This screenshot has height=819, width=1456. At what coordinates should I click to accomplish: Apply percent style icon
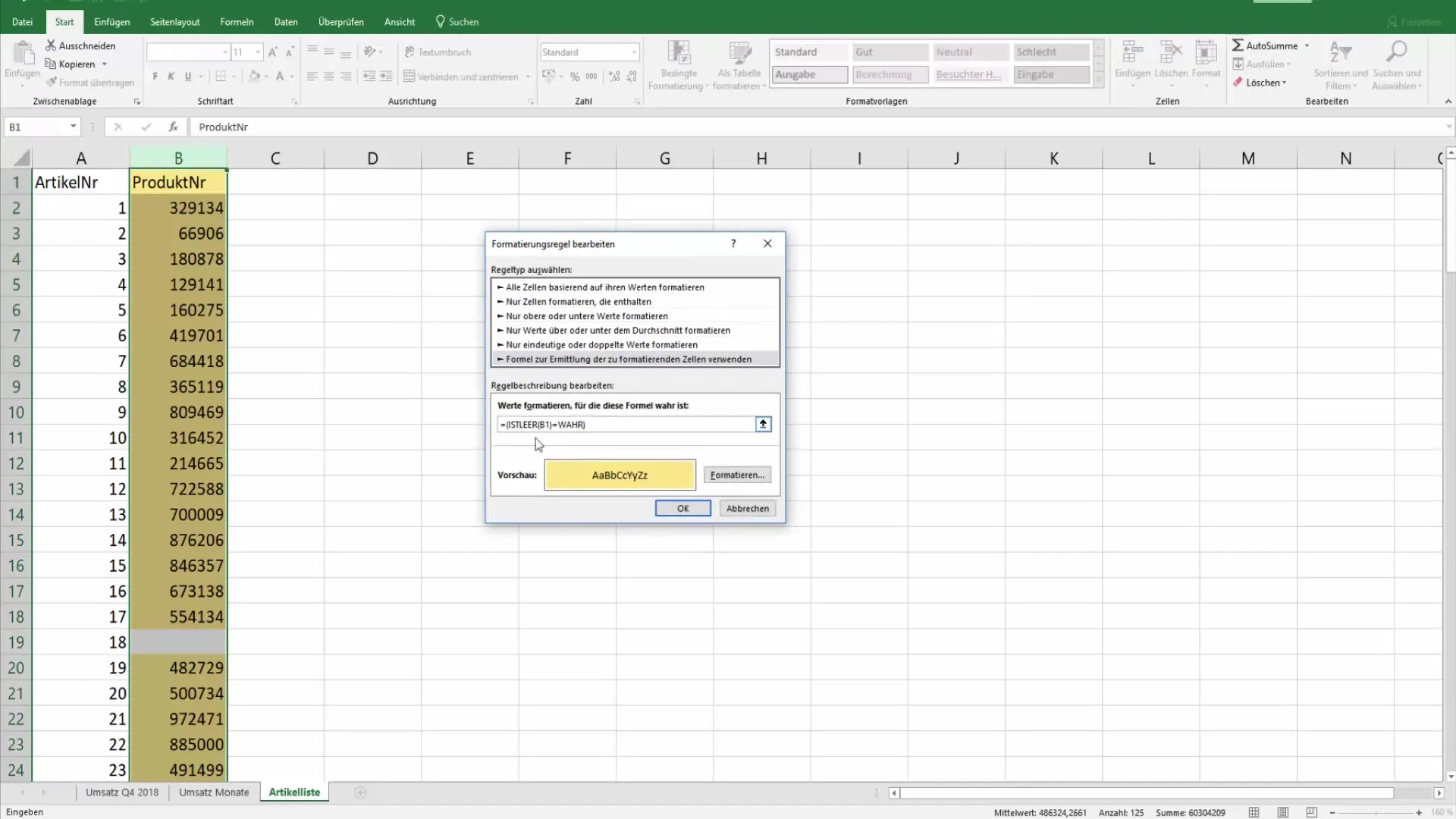tap(575, 77)
